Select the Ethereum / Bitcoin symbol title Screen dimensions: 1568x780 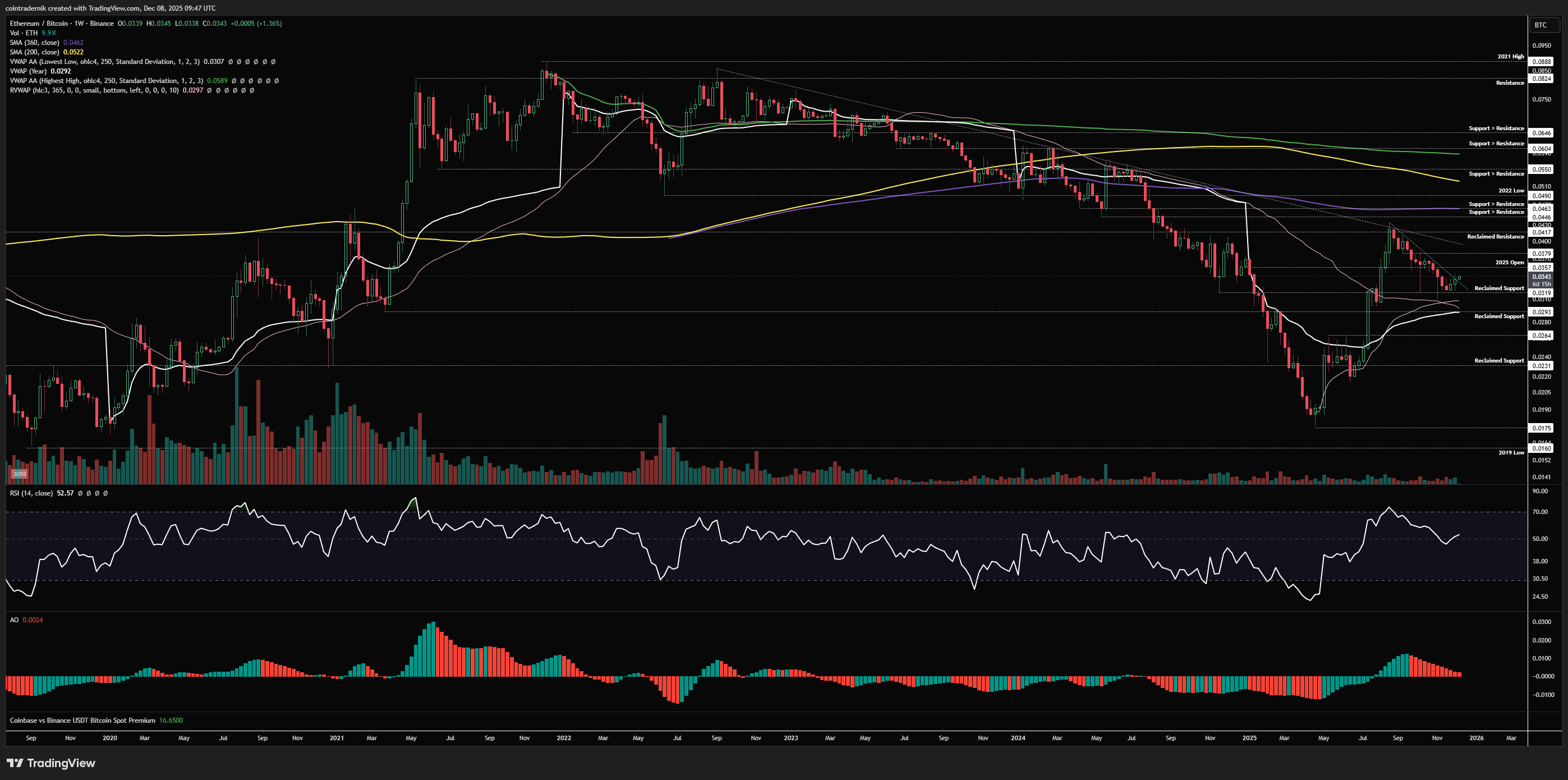[40, 23]
